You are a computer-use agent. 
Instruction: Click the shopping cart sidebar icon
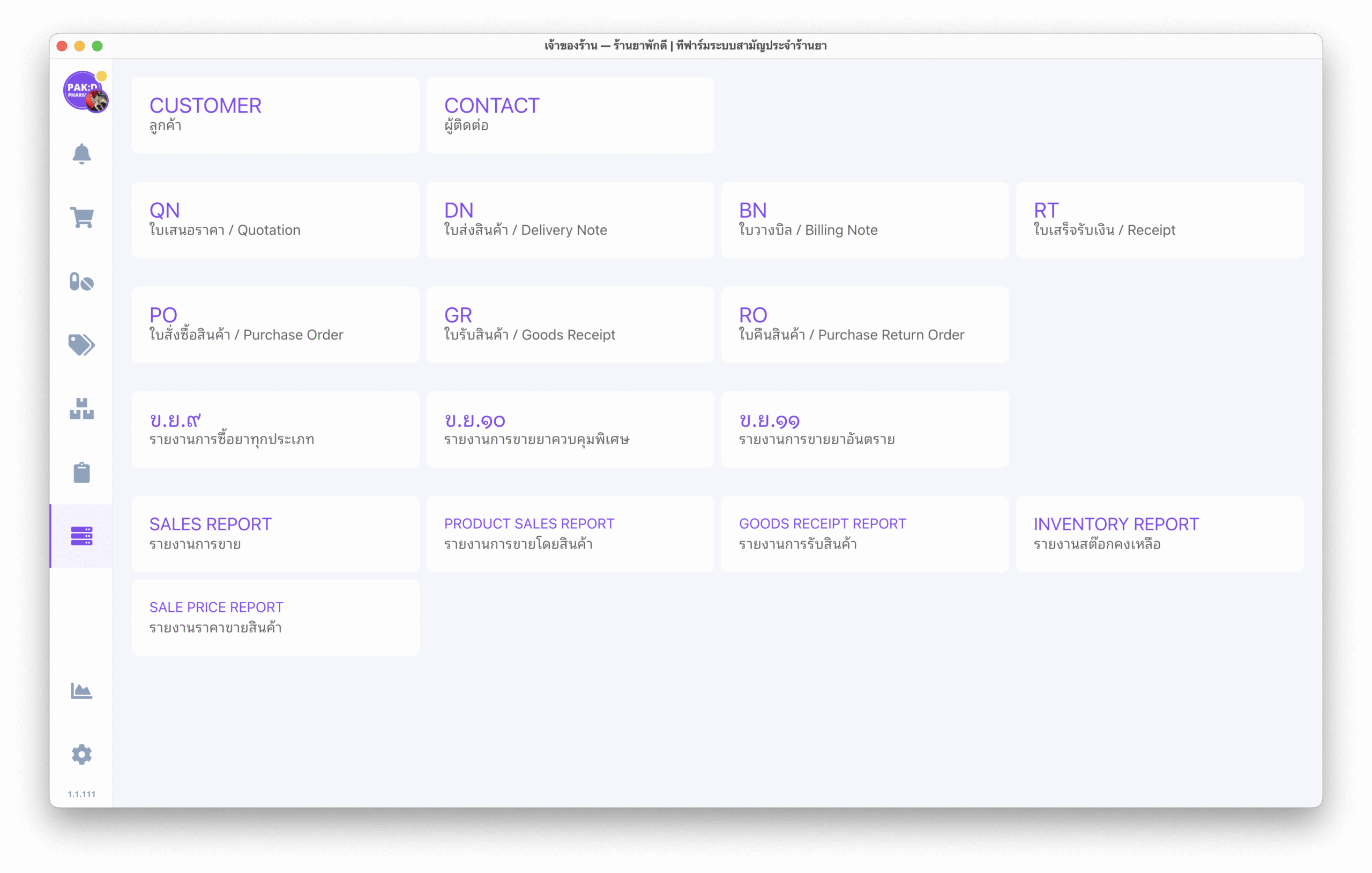coord(81,217)
